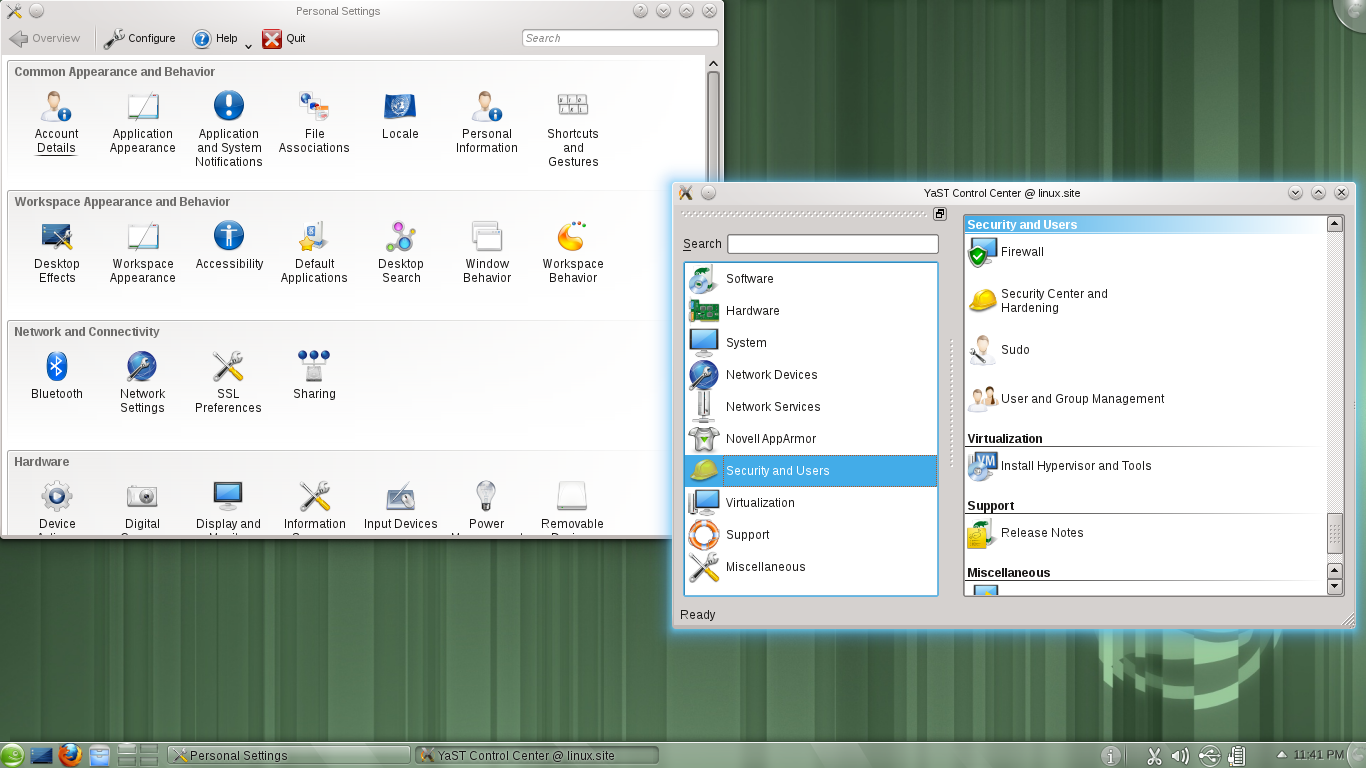Open Workspace Behavior settings

tap(573, 252)
